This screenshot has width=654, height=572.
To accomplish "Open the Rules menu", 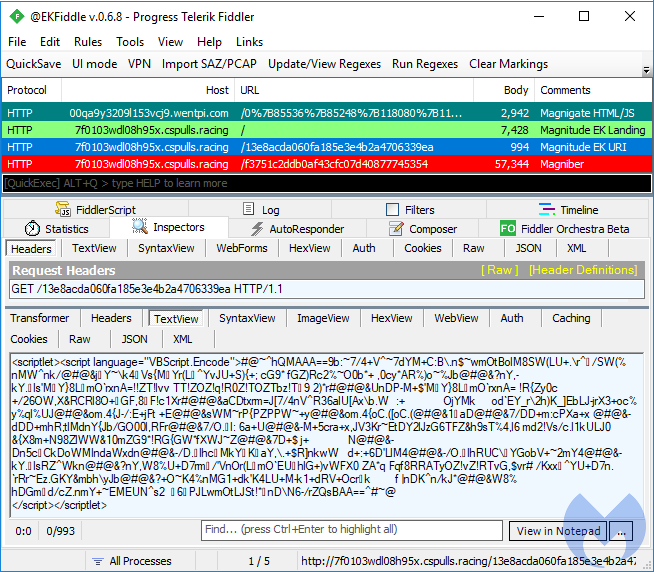I will pyautogui.click(x=88, y=42).
